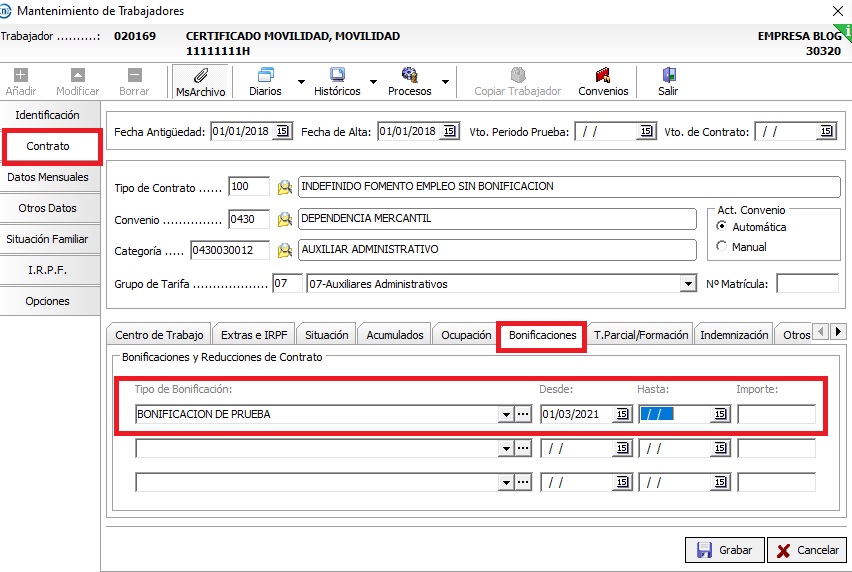Open calendar for Vto. Periodo Prueba
Screen dimensions: 852x572
(x=646, y=131)
